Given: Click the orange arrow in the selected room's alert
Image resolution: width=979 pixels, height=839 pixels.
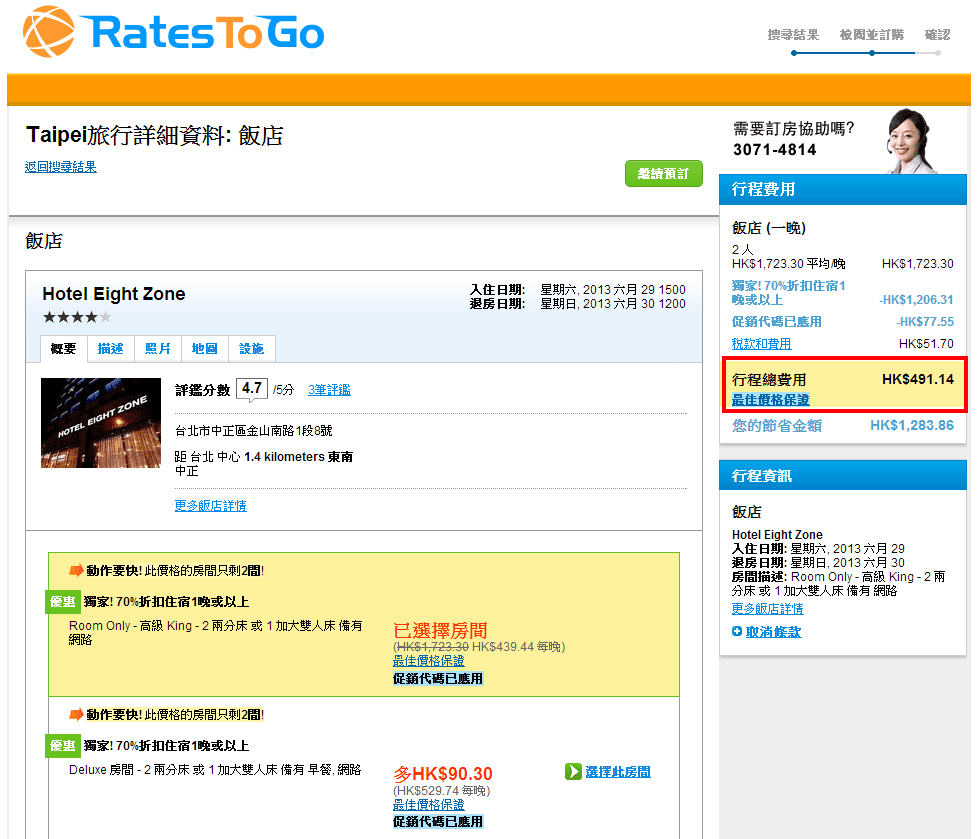Looking at the screenshot, I should click(x=76, y=571).
